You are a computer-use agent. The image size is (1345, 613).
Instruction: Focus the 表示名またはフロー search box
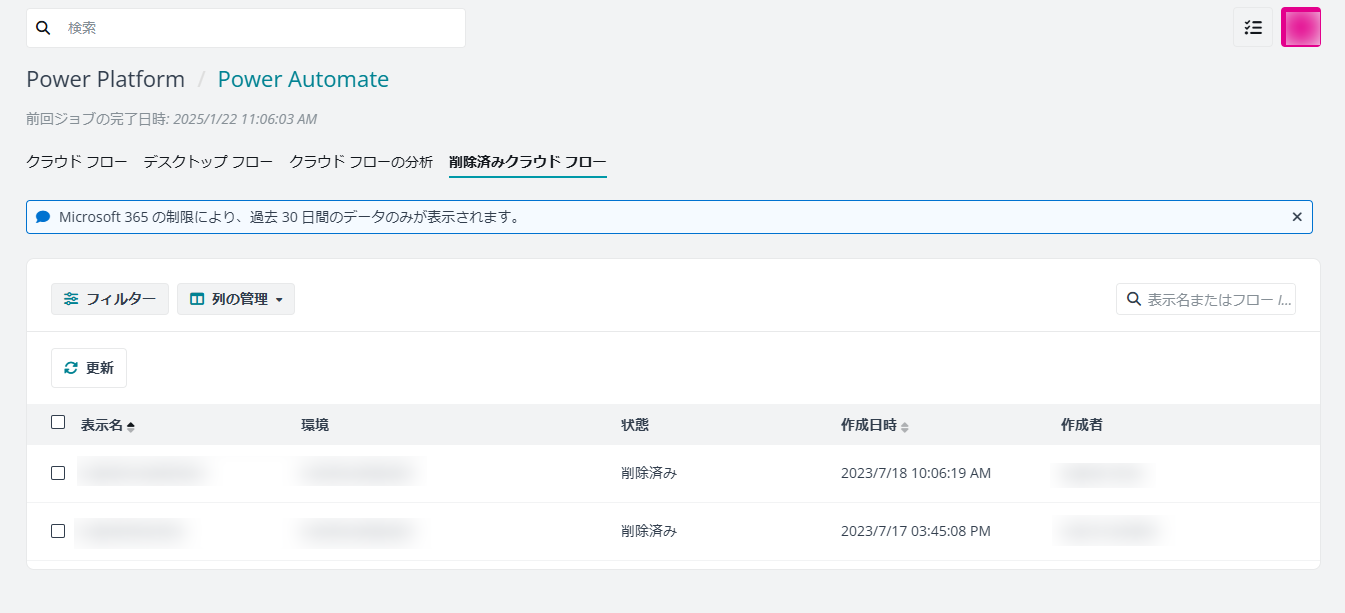(x=1206, y=299)
